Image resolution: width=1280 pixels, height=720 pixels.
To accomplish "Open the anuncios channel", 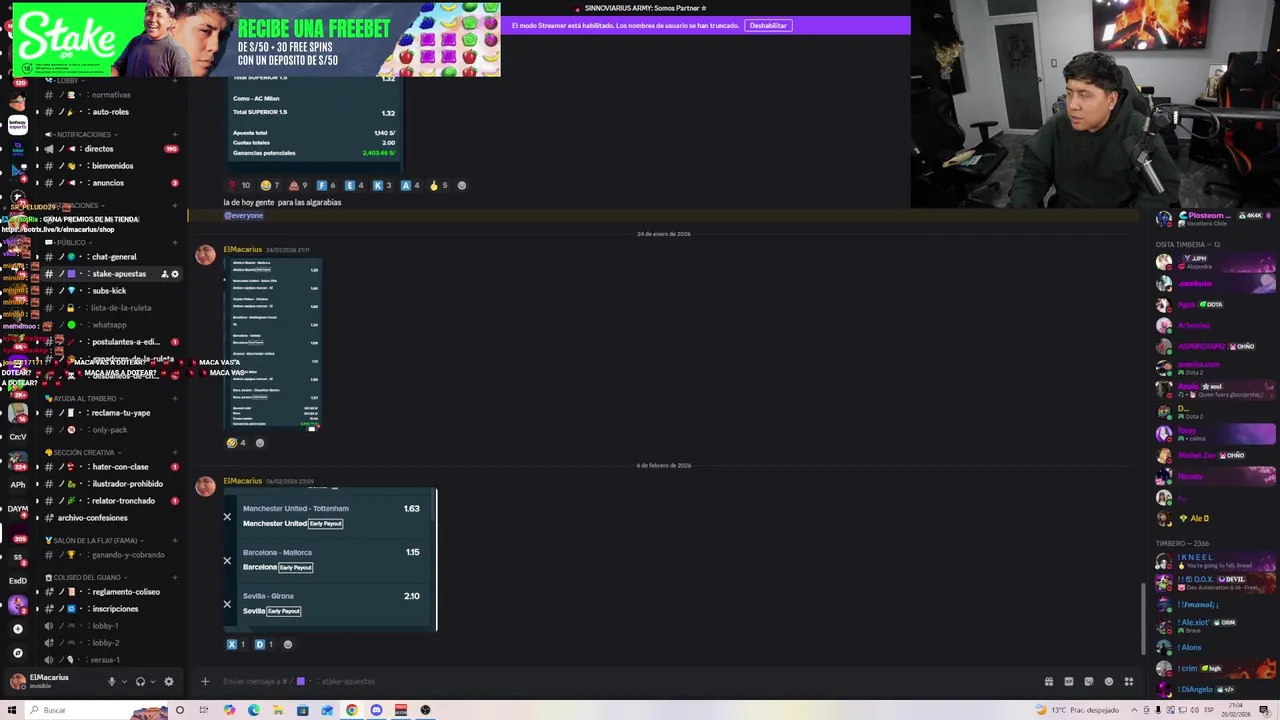I will coord(110,183).
